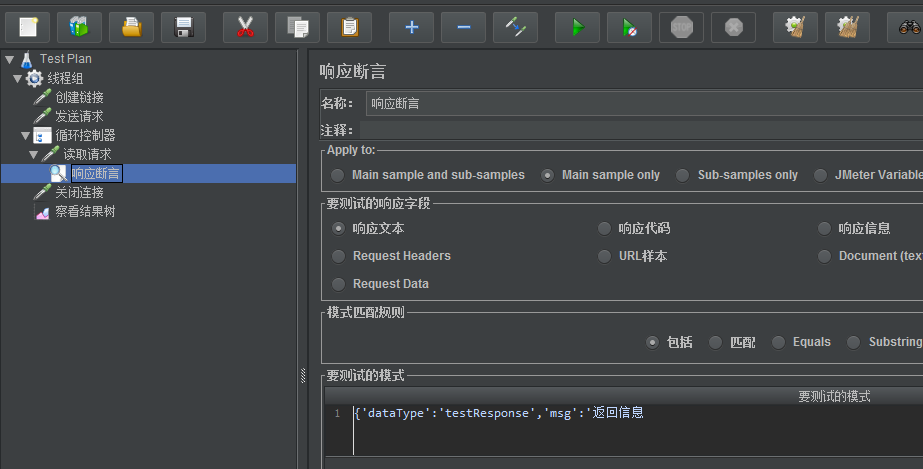Screen dimensions: 923x469
Task: Select Main sample only option
Action: tap(547, 175)
